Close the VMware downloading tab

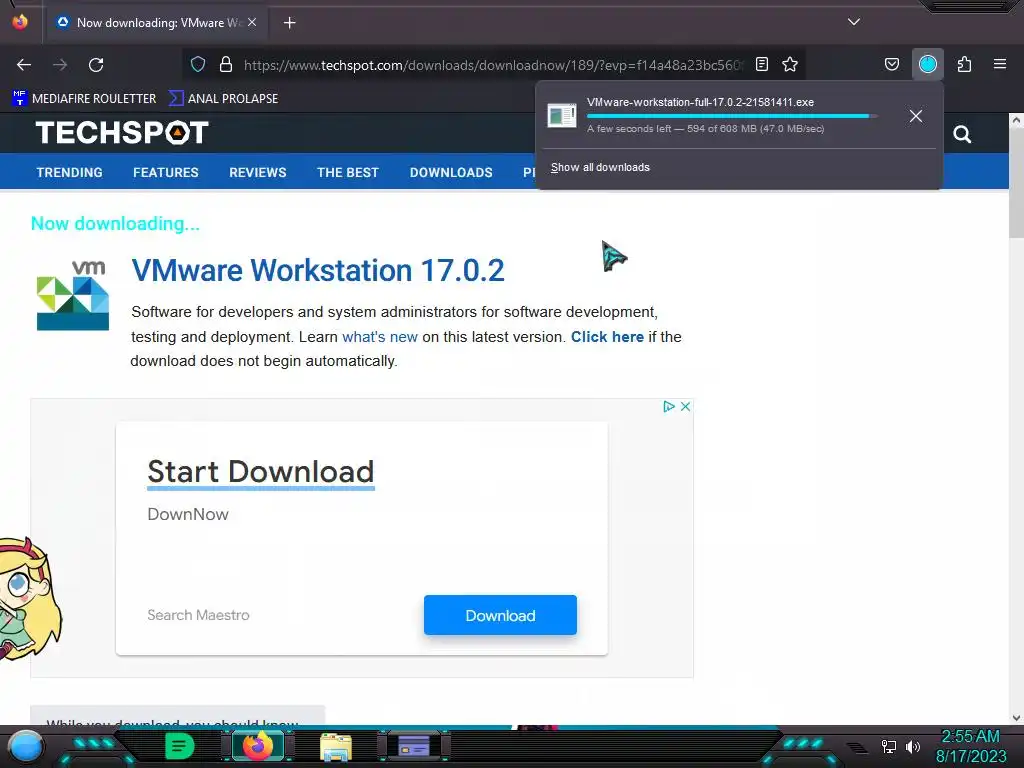[252, 22]
